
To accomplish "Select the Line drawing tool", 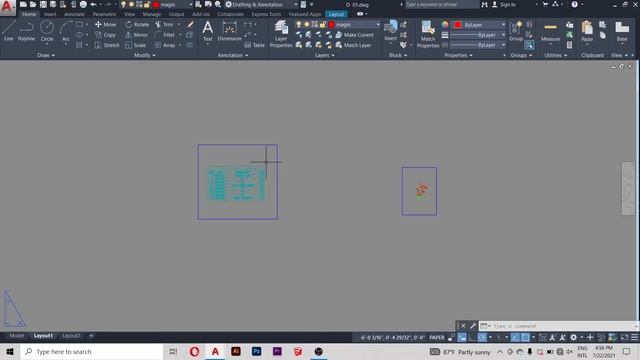I will pyautogui.click(x=8, y=31).
